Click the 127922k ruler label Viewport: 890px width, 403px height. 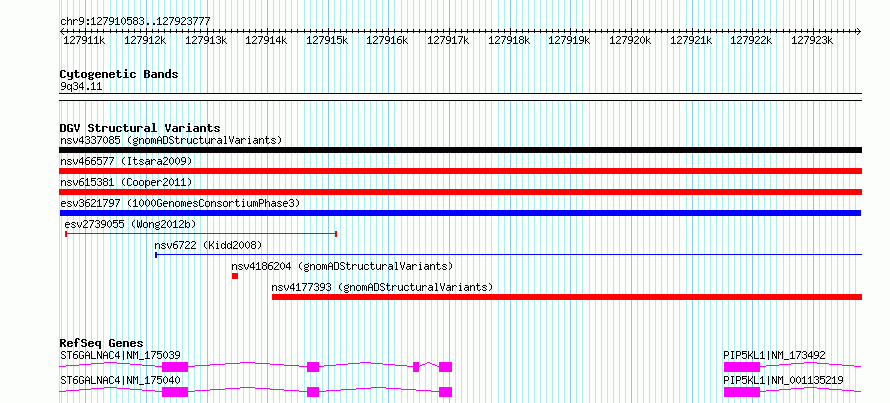(752, 40)
